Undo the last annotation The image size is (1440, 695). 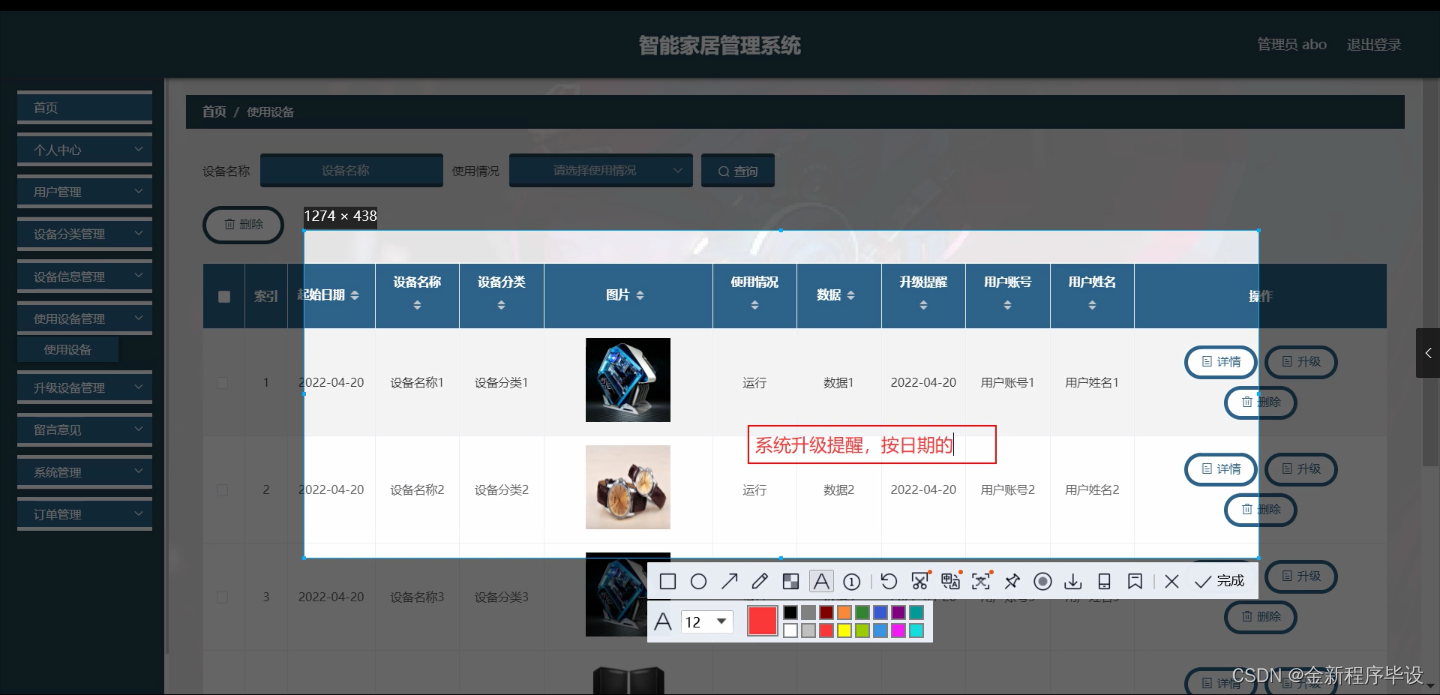point(887,581)
